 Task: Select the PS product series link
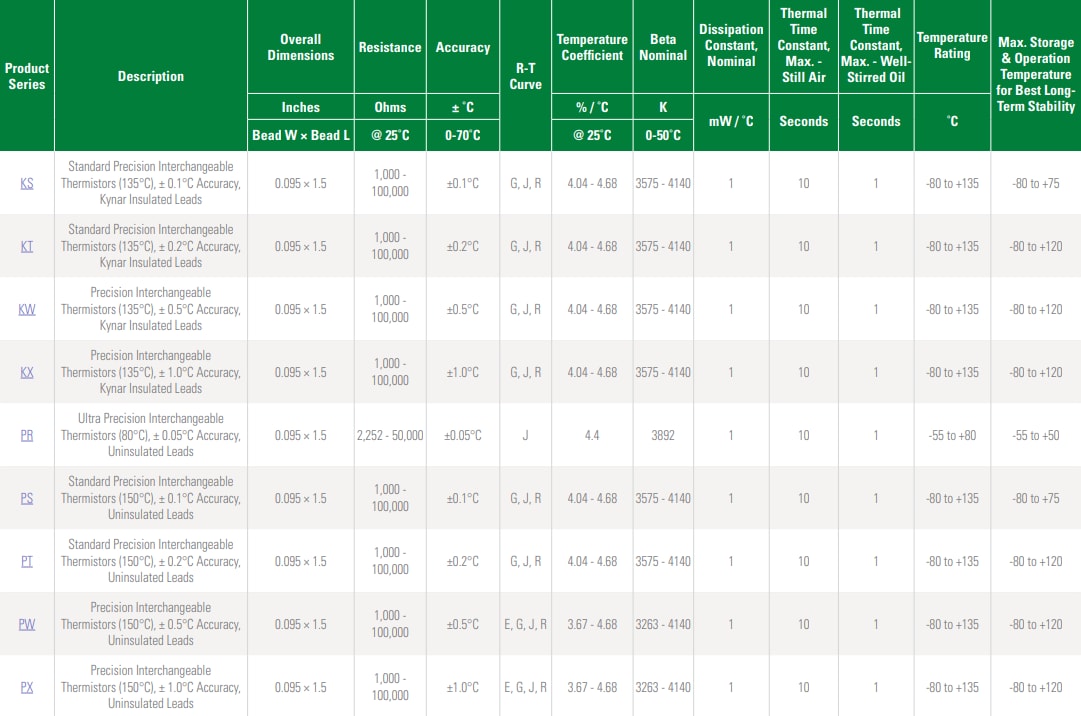tap(27, 498)
